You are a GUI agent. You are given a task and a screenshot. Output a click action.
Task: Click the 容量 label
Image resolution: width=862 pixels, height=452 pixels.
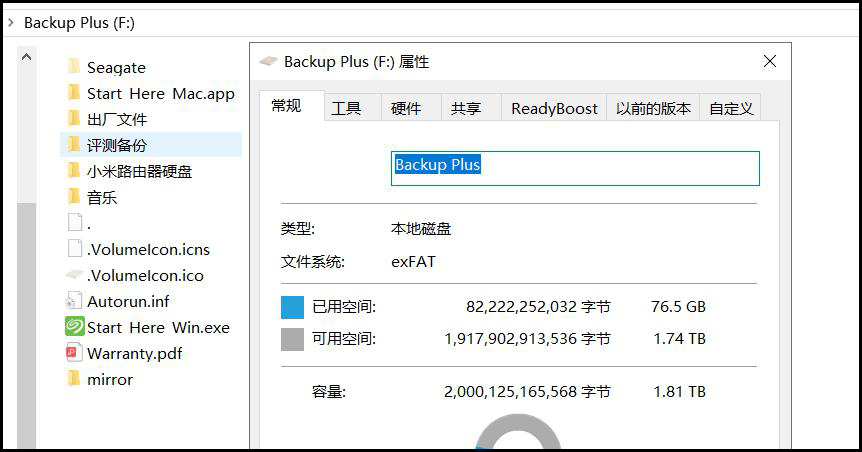pyautogui.click(x=329, y=392)
